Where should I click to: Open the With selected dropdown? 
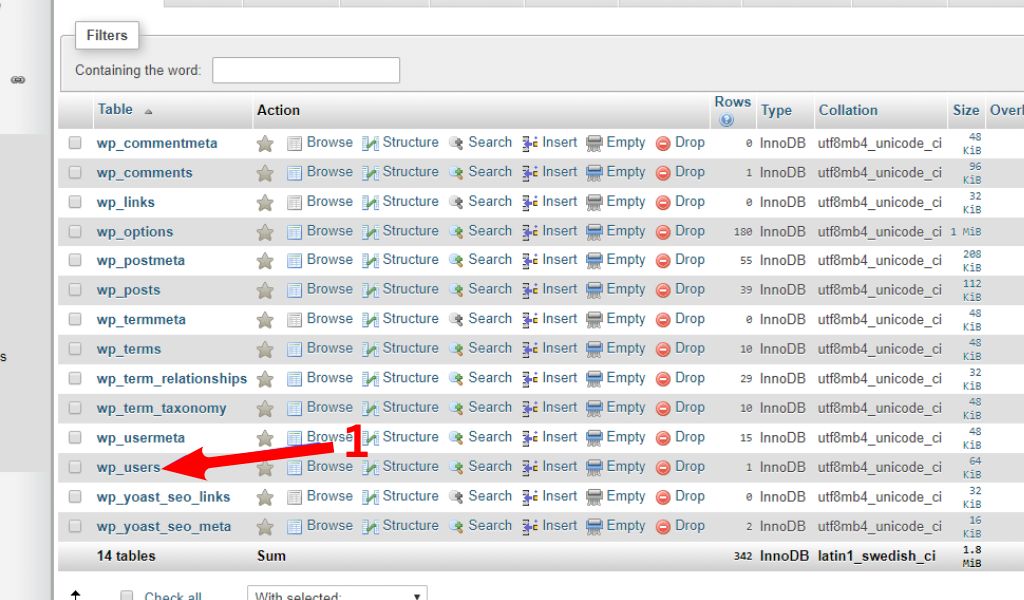[337, 593]
